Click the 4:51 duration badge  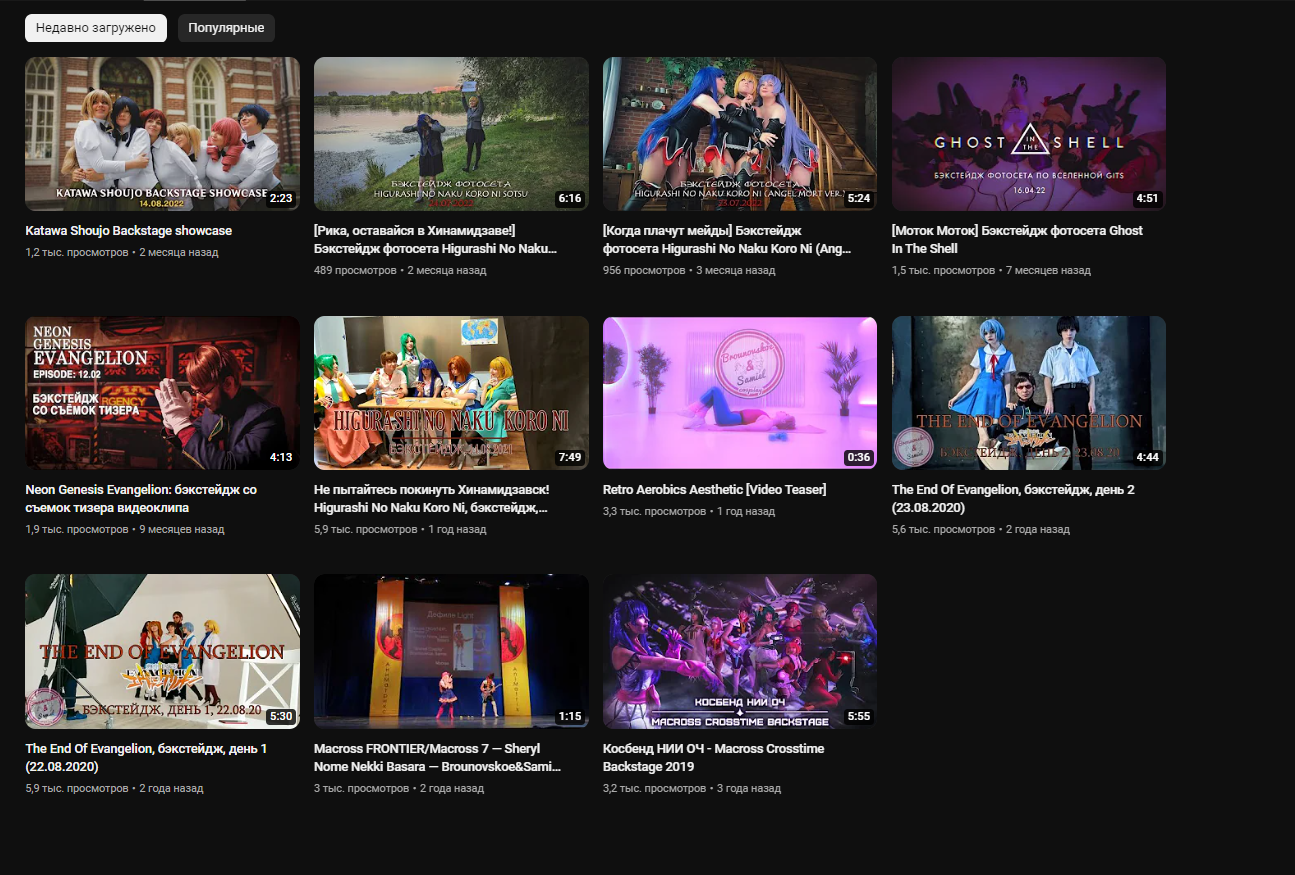pyautogui.click(x=1147, y=198)
